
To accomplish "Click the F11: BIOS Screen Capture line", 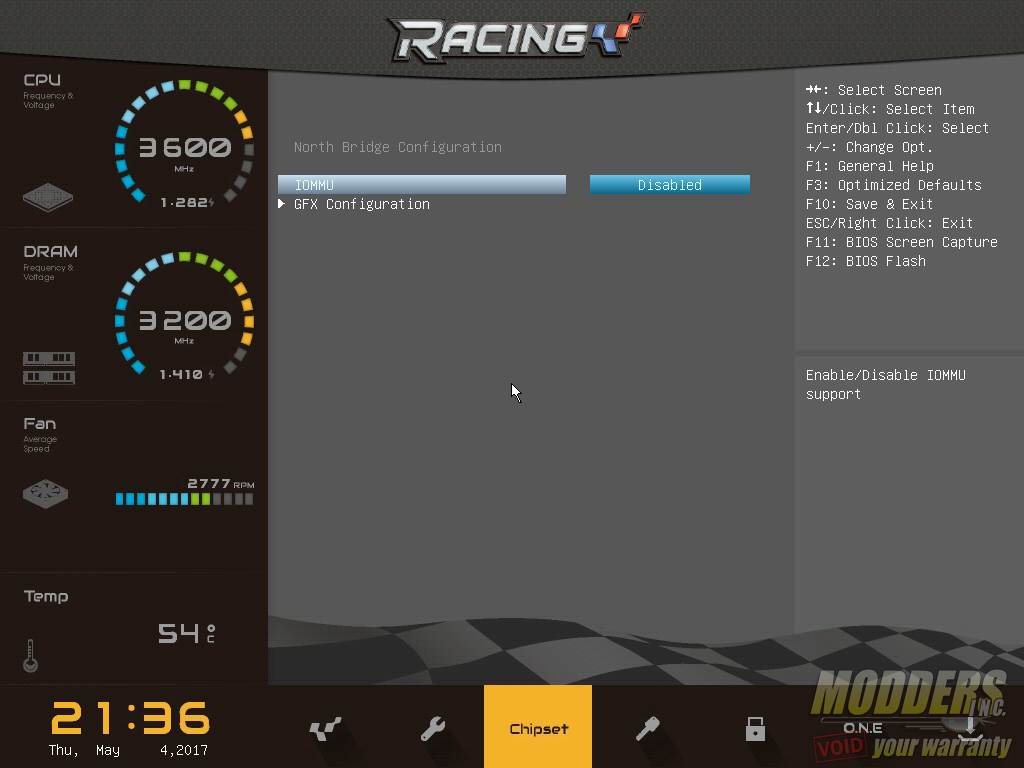I will coord(902,242).
